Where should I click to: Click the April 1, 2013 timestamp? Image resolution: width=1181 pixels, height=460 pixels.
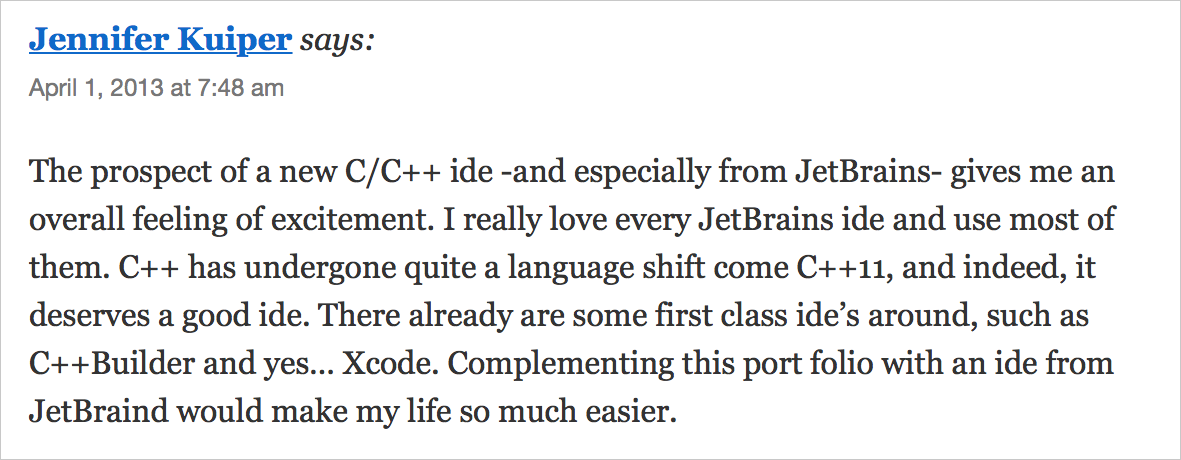tap(156, 89)
